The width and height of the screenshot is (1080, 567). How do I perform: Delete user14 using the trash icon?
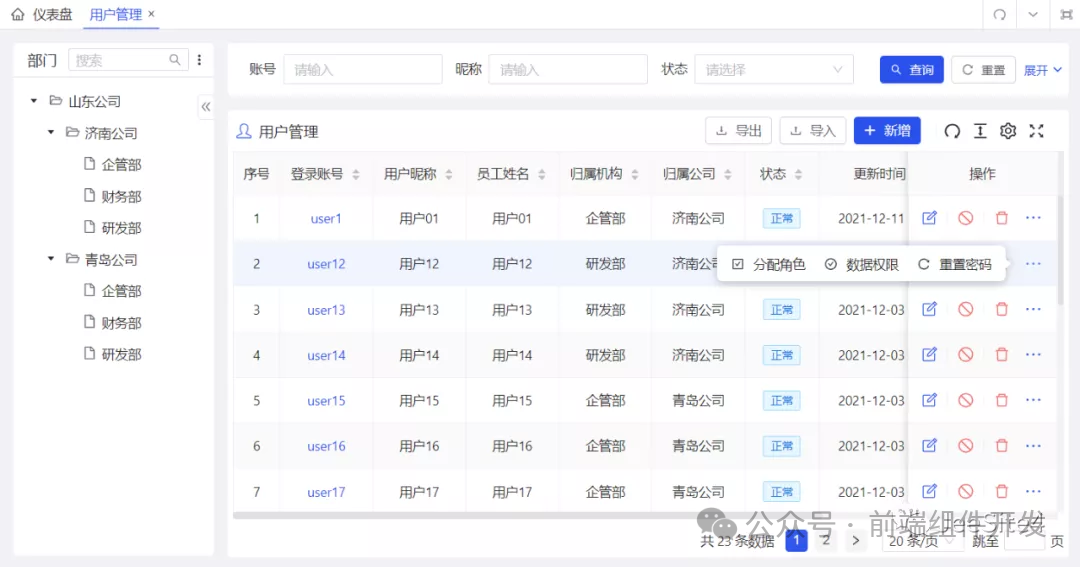(1001, 354)
